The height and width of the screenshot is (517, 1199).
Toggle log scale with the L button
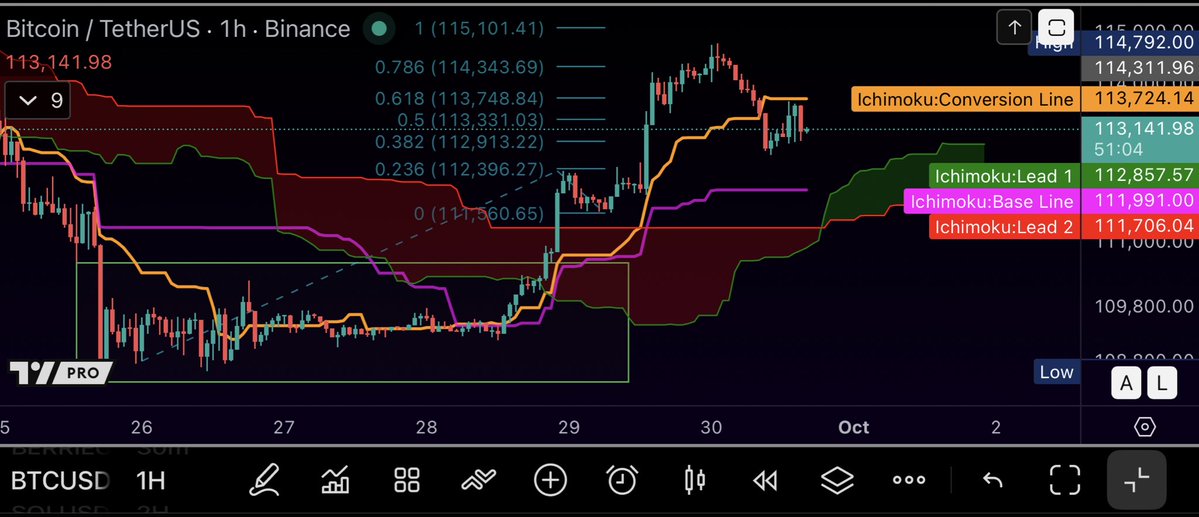pyautogui.click(x=1162, y=383)
